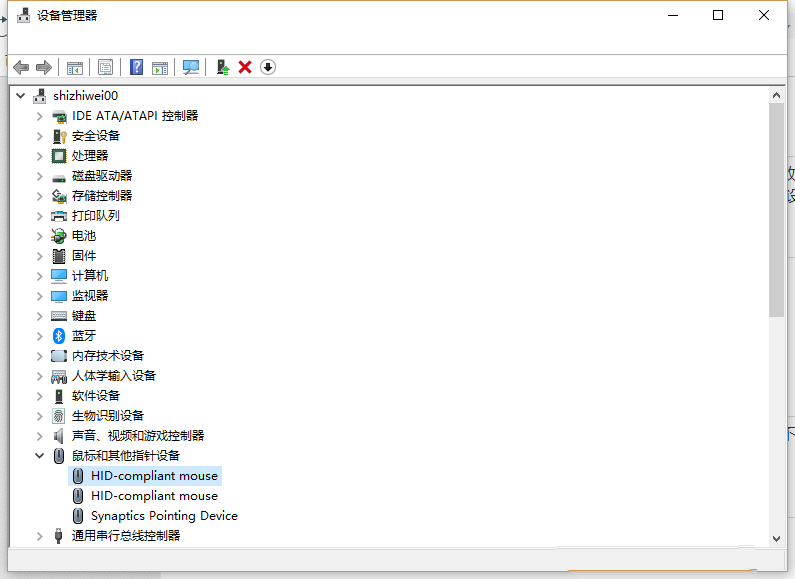Click the 磁盘驱动器 drive icon
Viewport: 795px width, 579px height.
point(59,177)
